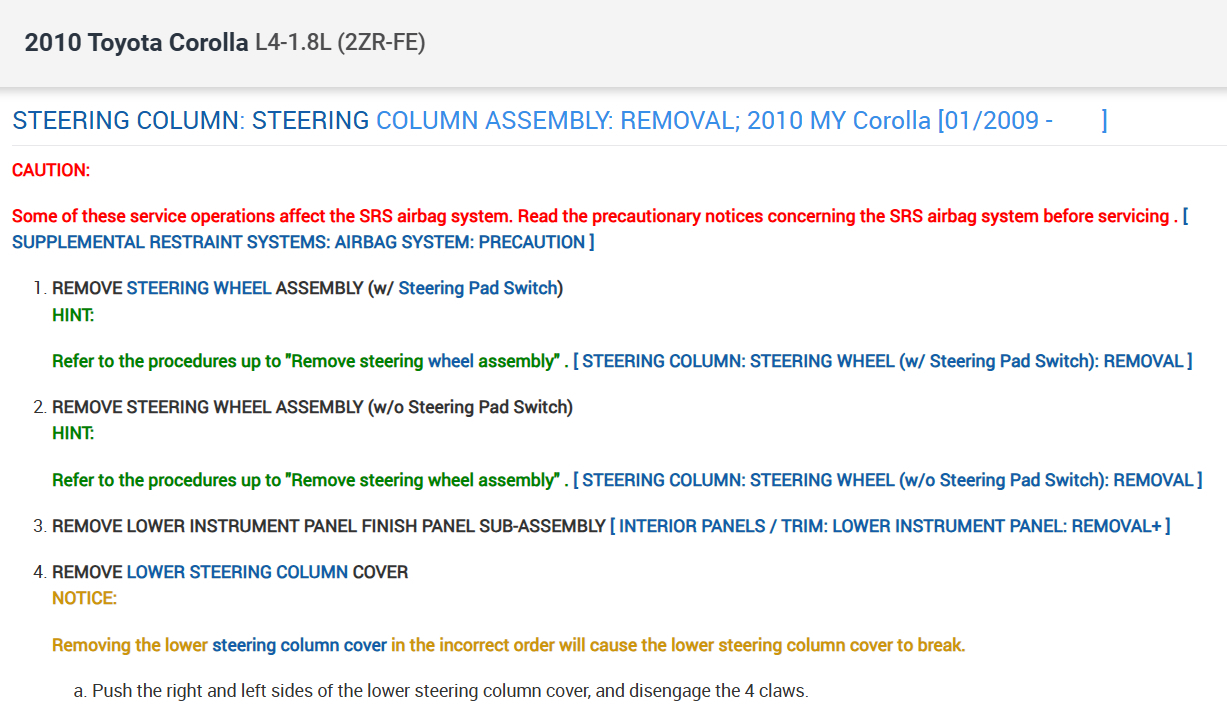Click the HINT label under step 2
This screenshot has width=1227, height=711.
coord(73,433)
